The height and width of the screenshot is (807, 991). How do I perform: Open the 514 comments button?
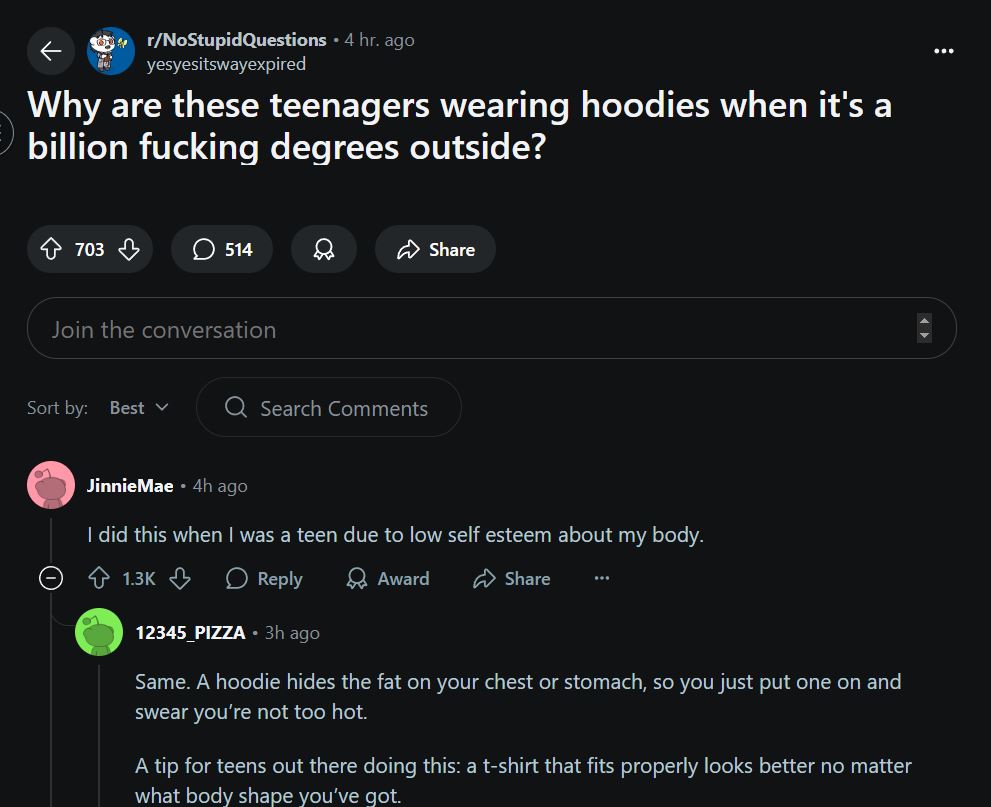(x=222, y=249)
